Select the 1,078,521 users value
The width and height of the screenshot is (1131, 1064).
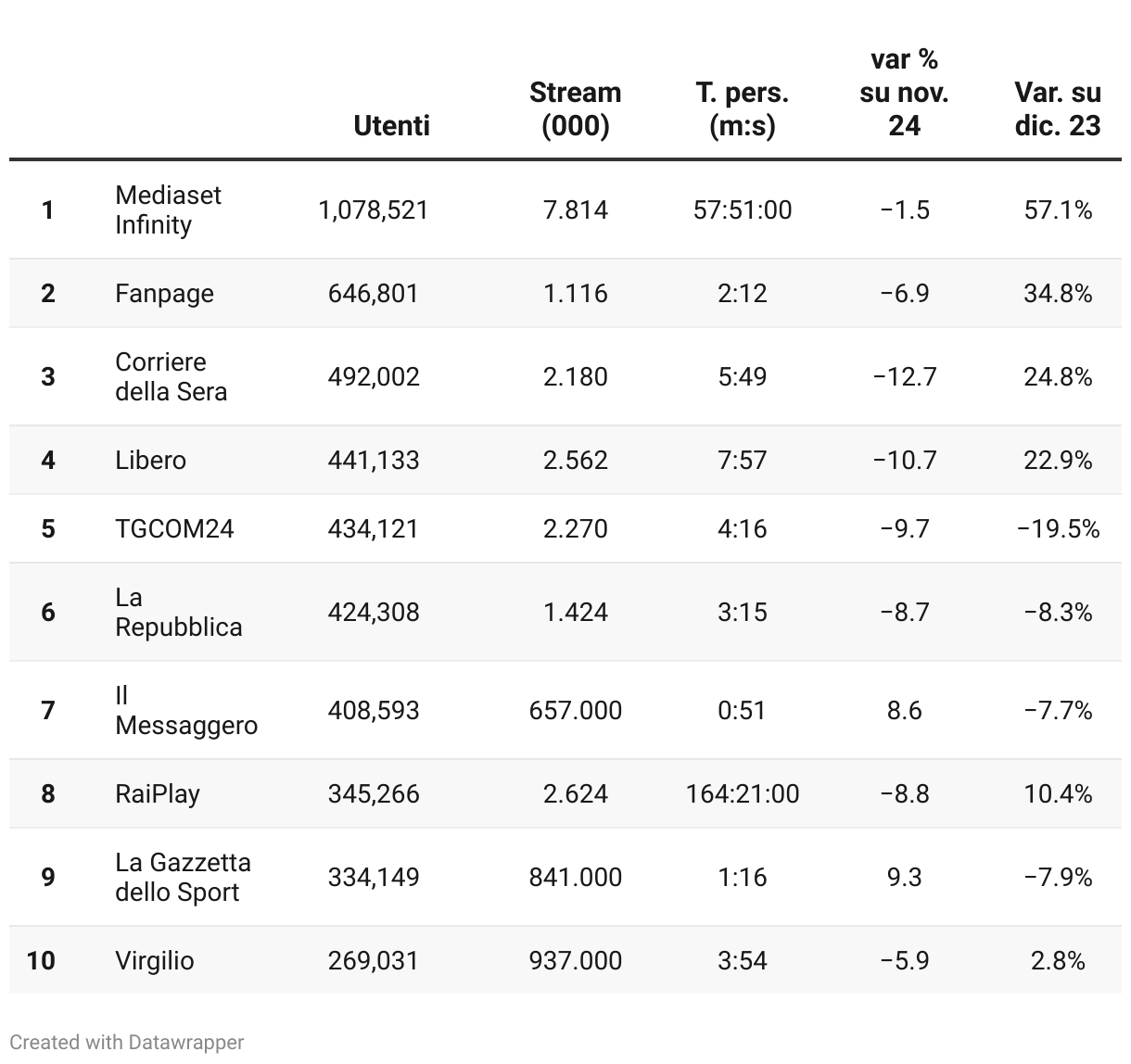374,209
